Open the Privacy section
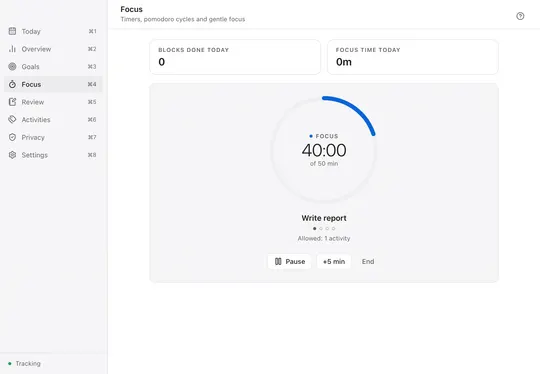Viewport: 540px width, 374px height. click(53, 137)
